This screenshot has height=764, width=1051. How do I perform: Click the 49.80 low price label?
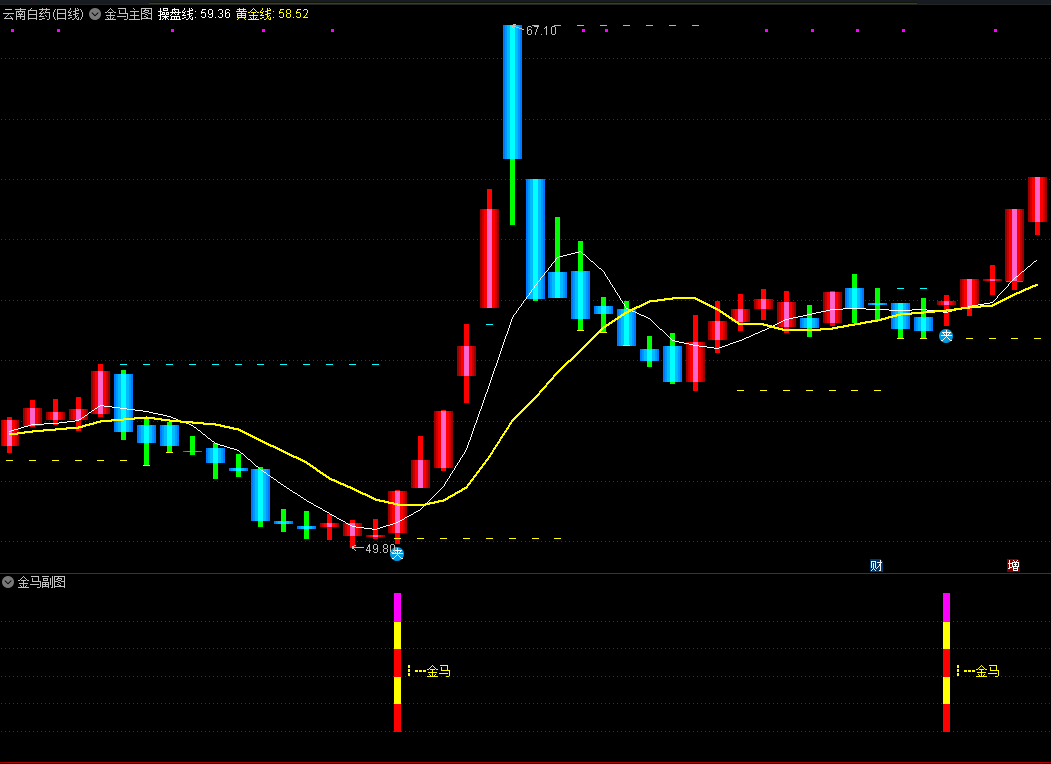pyautogui.click(x=378, y=549)
